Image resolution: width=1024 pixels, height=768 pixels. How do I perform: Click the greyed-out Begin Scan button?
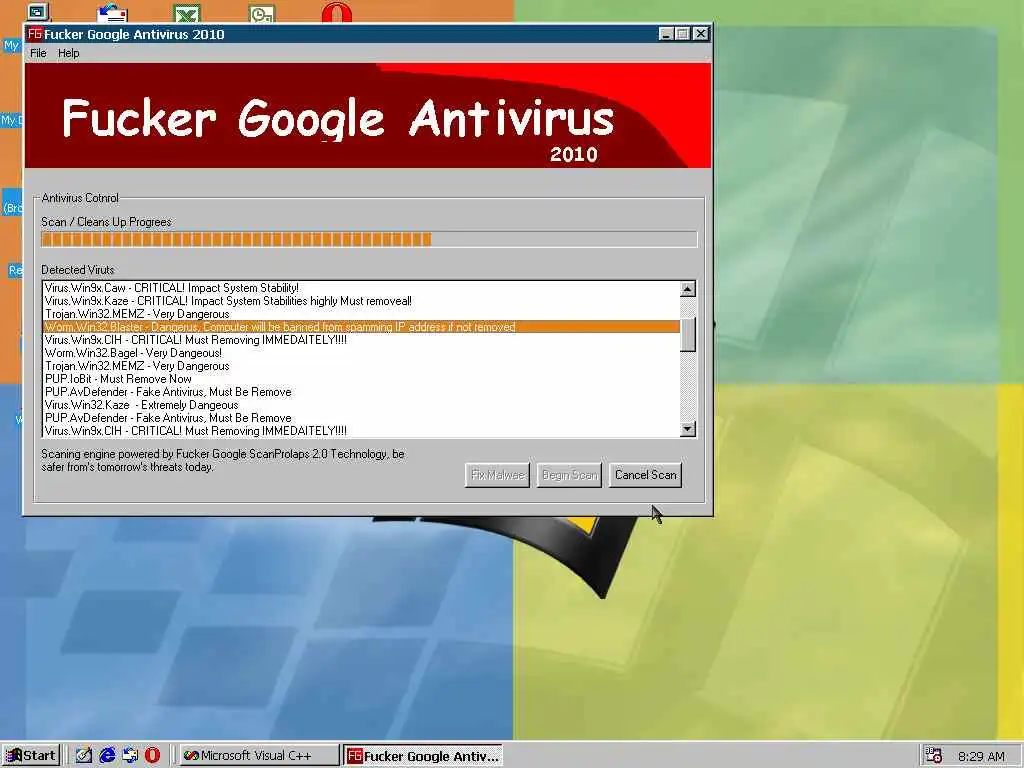point(569,475)
